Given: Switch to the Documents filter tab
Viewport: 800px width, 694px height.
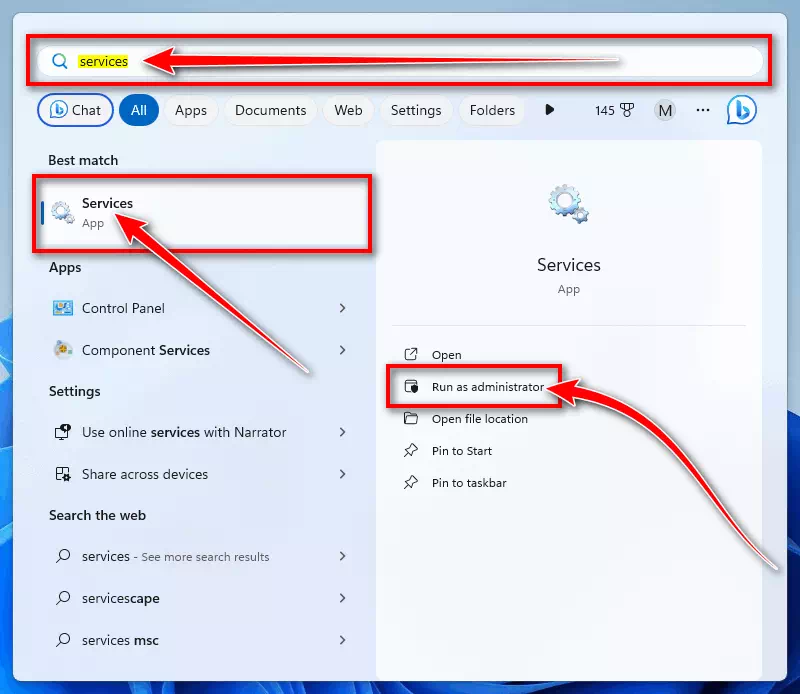Looking at the screenshot, I should point(270,110).
